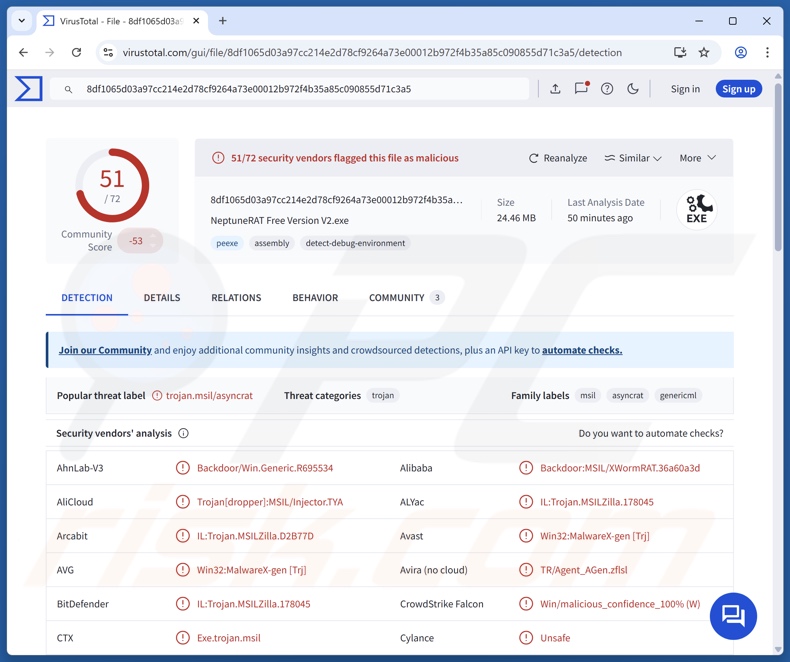
Task: Click the EXE file type icon
Action: [697, 210]
